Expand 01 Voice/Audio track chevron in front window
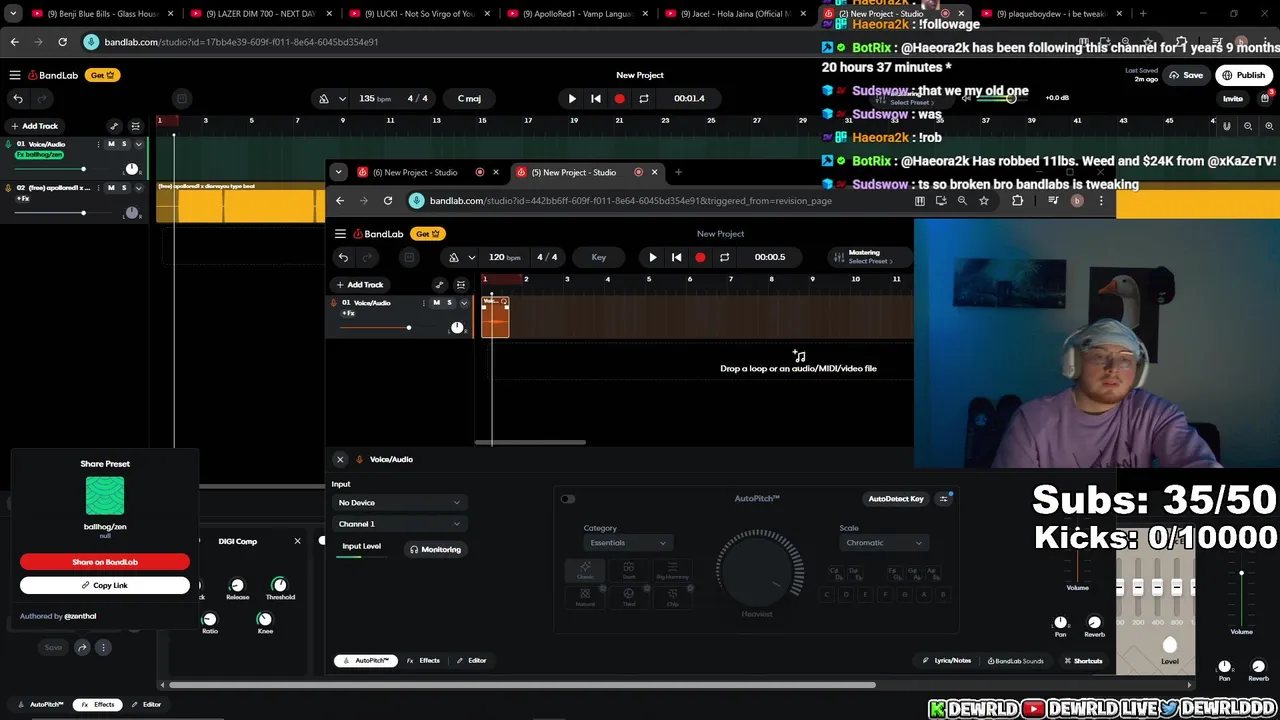 (463, 302)
